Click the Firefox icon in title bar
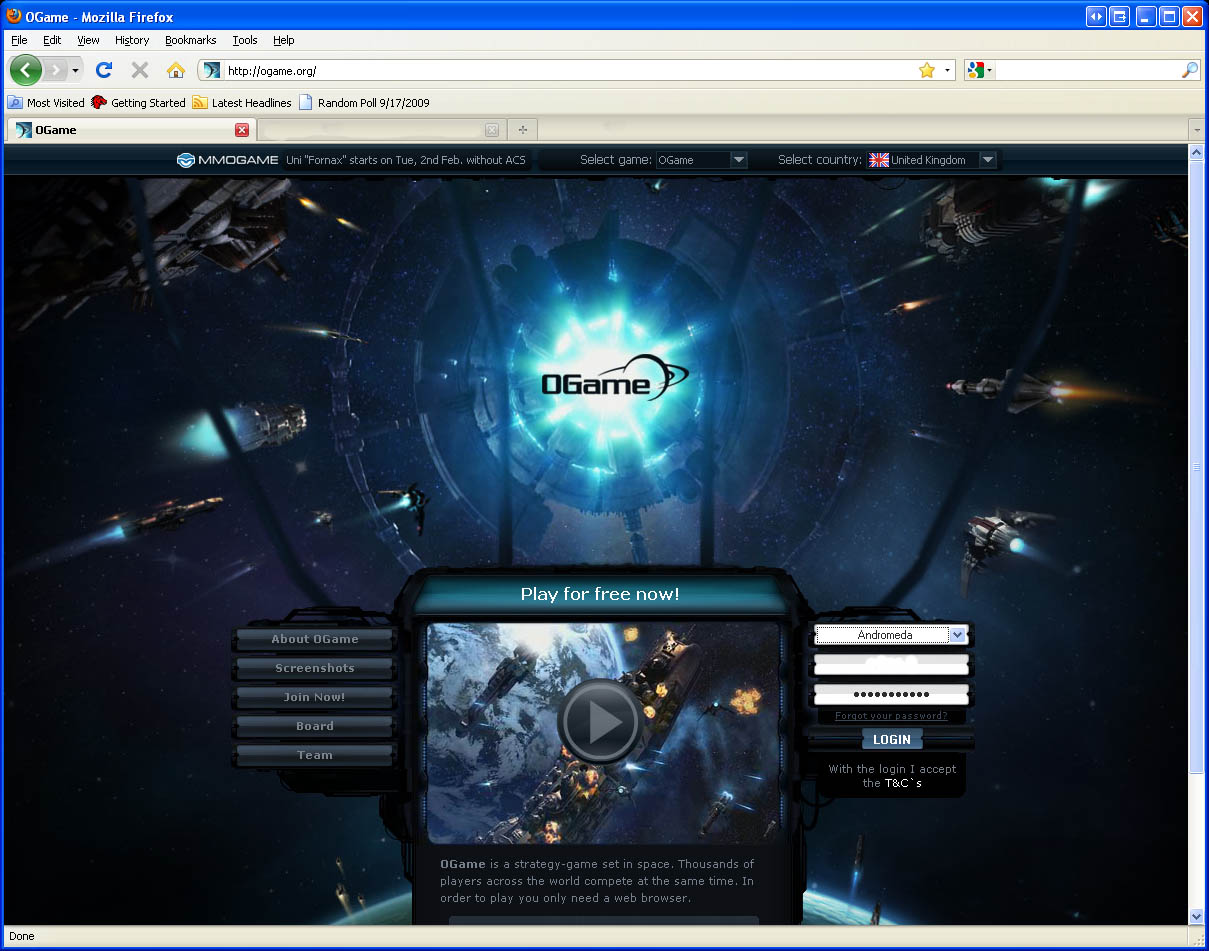1209x951 pixels. (14, 16)
